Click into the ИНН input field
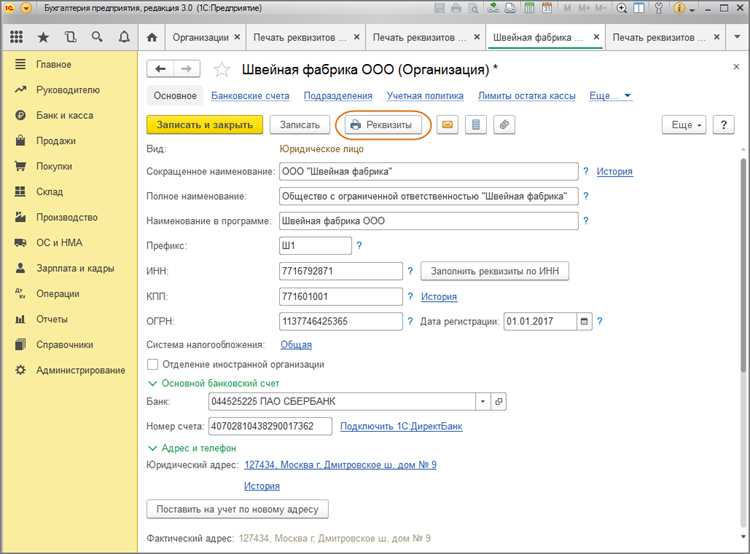Image resolution: width=750 pixels, height=554 pixels. click(341, 271)
